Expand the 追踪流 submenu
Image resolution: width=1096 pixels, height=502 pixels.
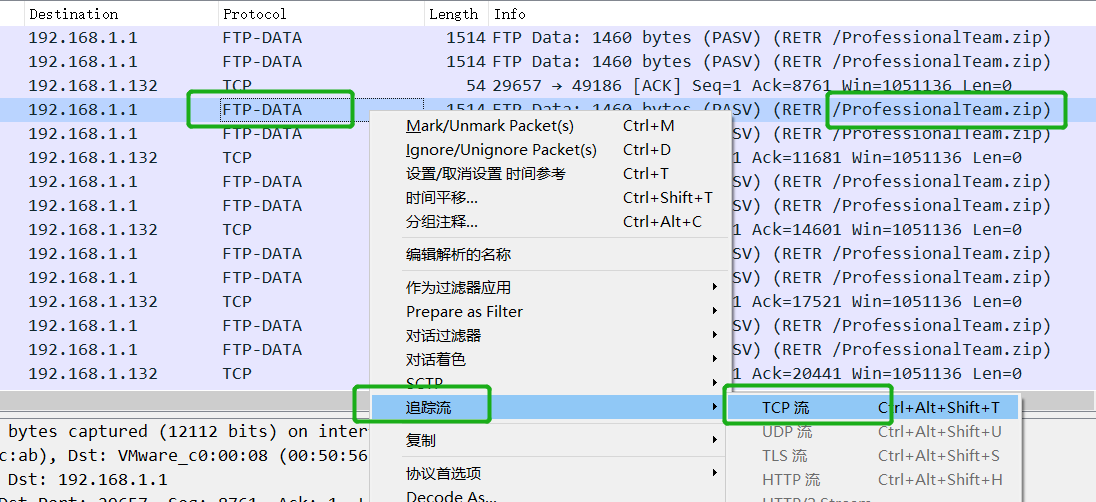[550, 408]
